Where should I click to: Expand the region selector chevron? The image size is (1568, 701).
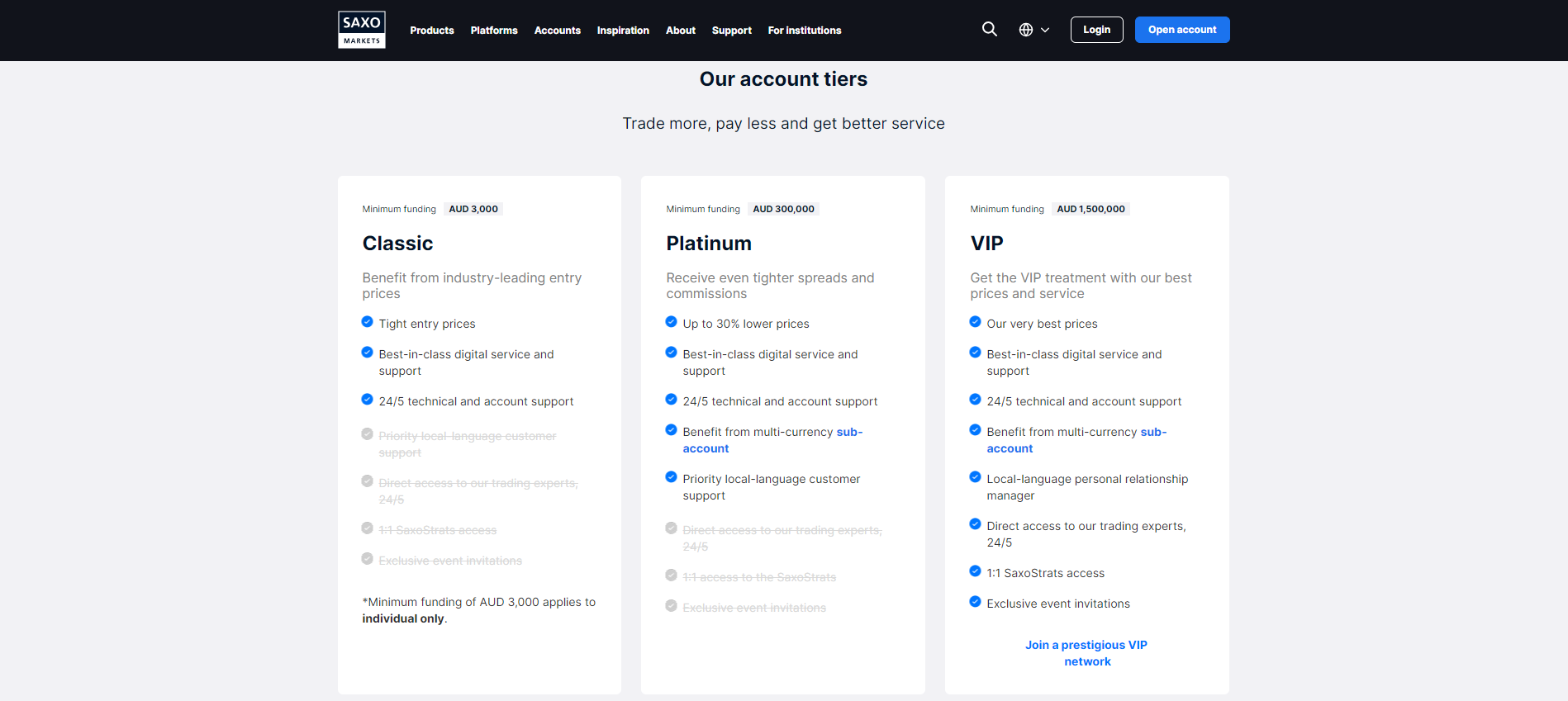[1045, 30]
